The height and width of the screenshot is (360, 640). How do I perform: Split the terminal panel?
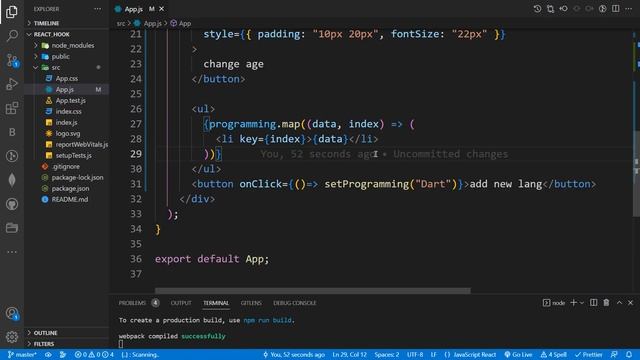[x=593, y=302]
